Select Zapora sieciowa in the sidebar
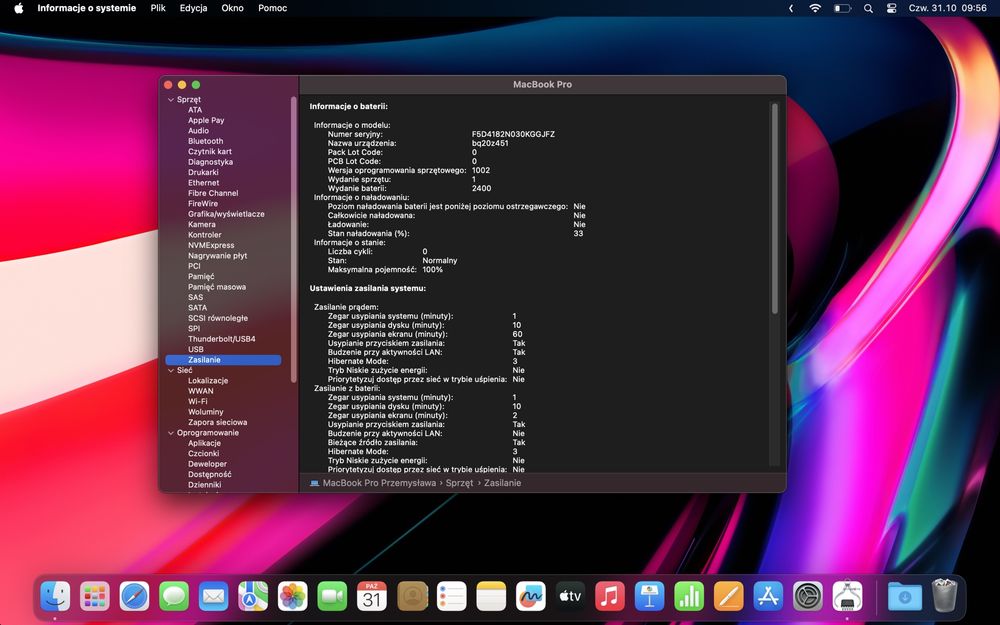This screenshot has width=1000, height=625. tap(217, 422)
